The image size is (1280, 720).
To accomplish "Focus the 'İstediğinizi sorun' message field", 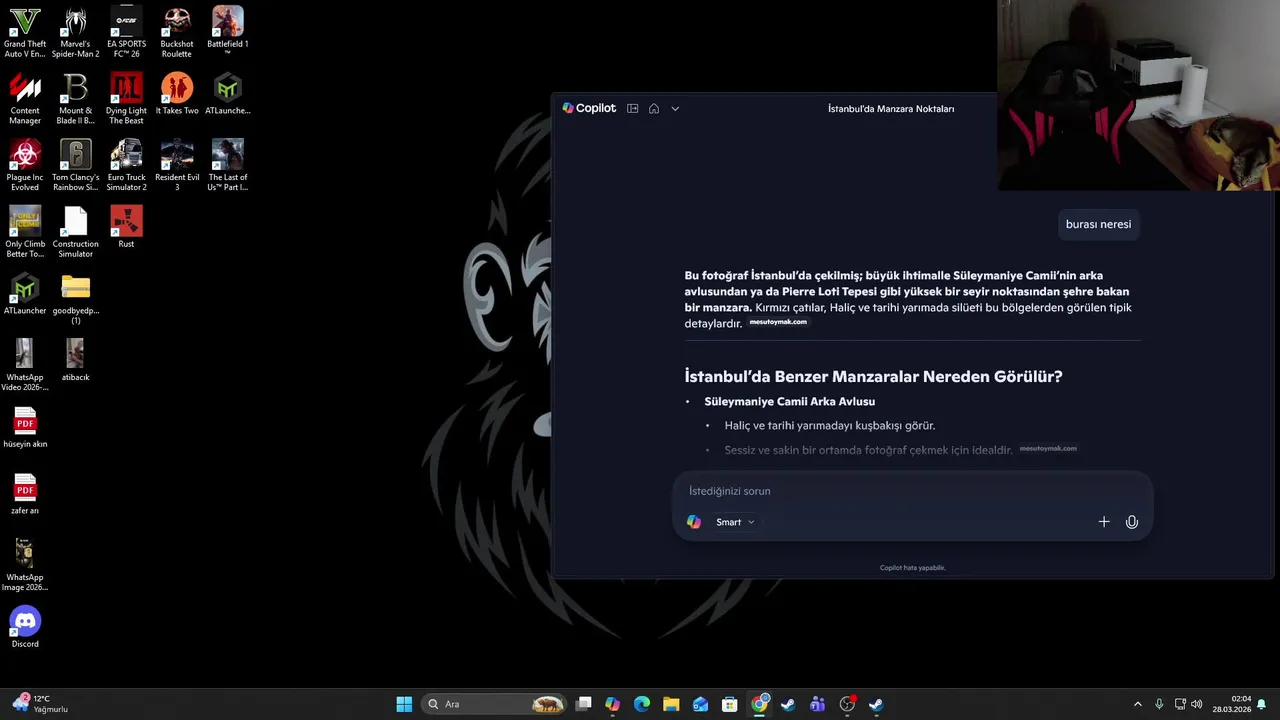I will point(912,491).
